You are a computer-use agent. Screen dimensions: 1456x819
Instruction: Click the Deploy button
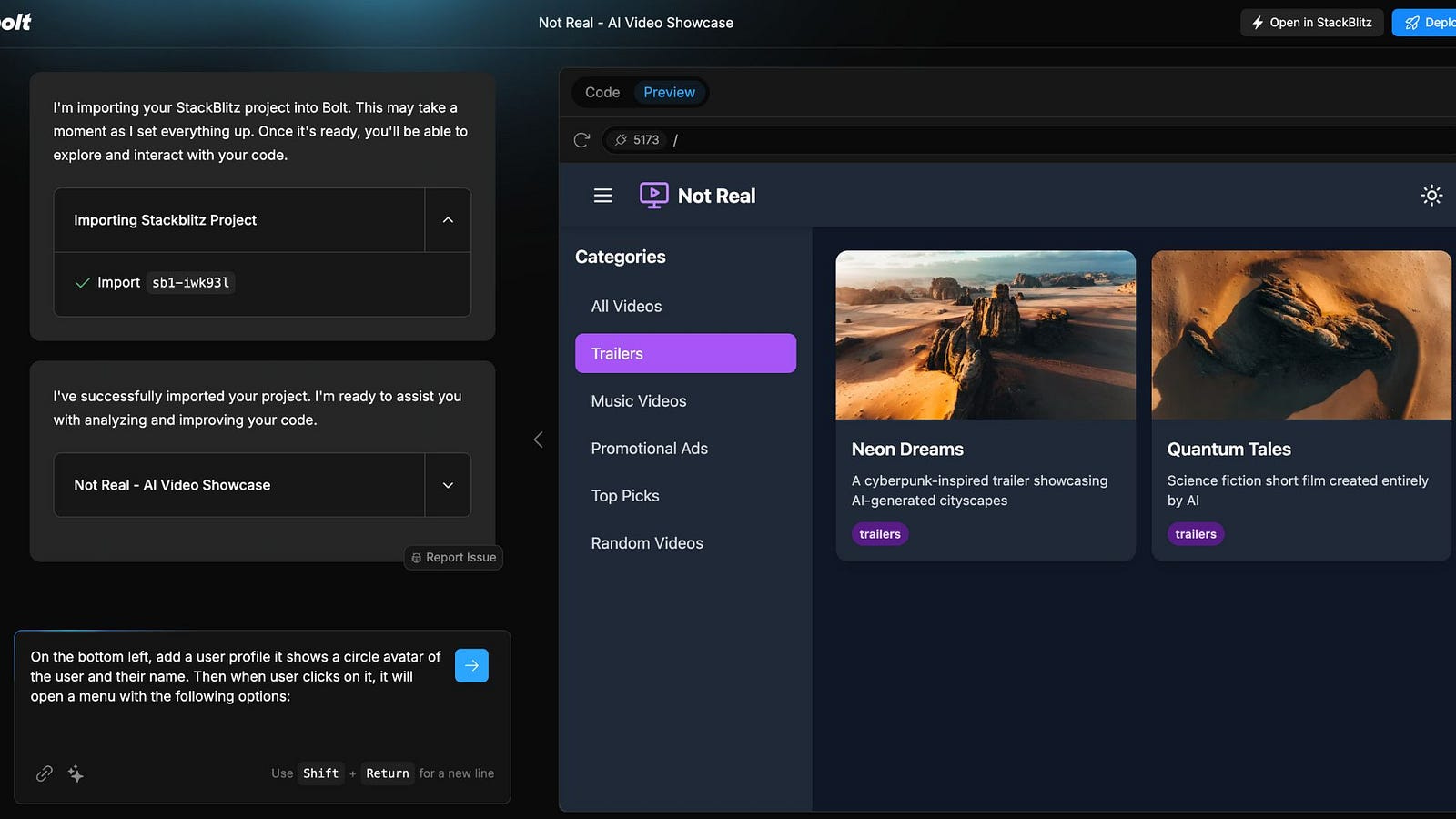point(1424,23)
